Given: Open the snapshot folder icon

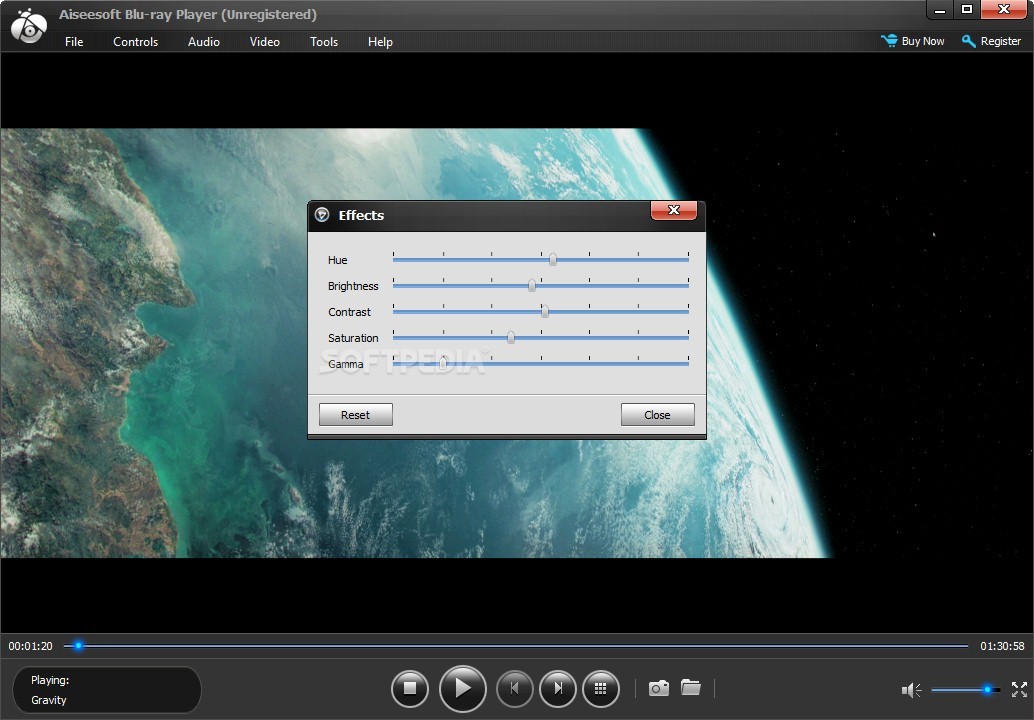Looking at the screenshot, I should click(x=690, y=688).
